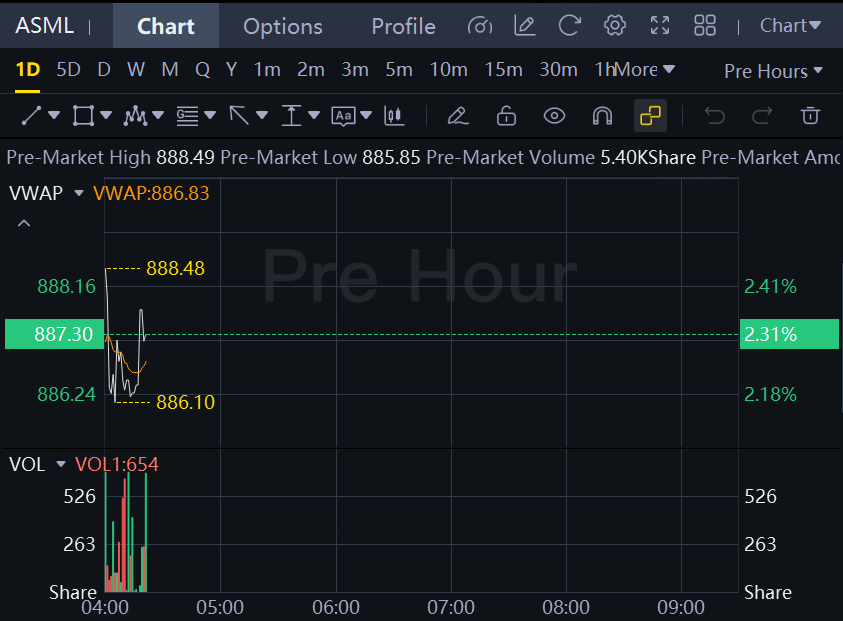Toggle the magnet snap mode

[x=602, y=116]
